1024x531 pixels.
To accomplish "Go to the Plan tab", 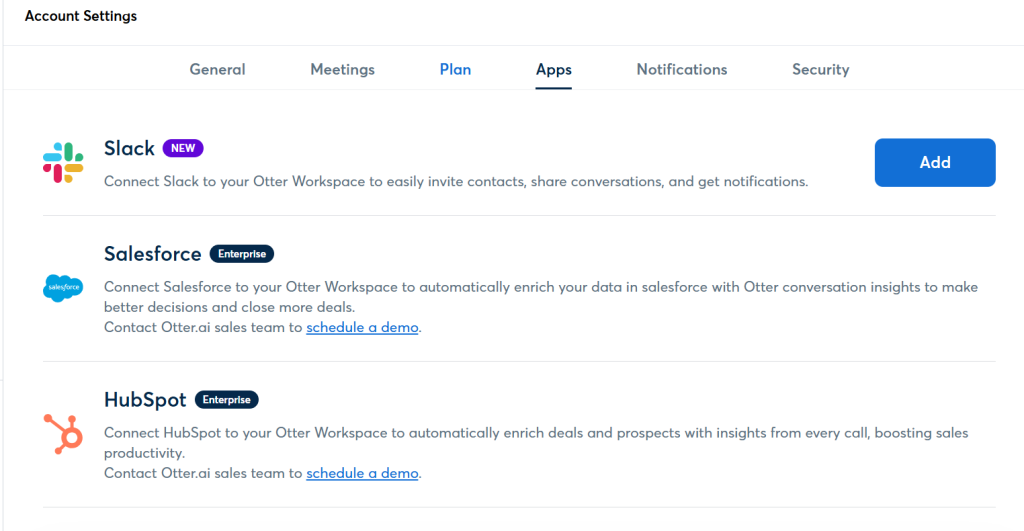I will tap(455, 69).
